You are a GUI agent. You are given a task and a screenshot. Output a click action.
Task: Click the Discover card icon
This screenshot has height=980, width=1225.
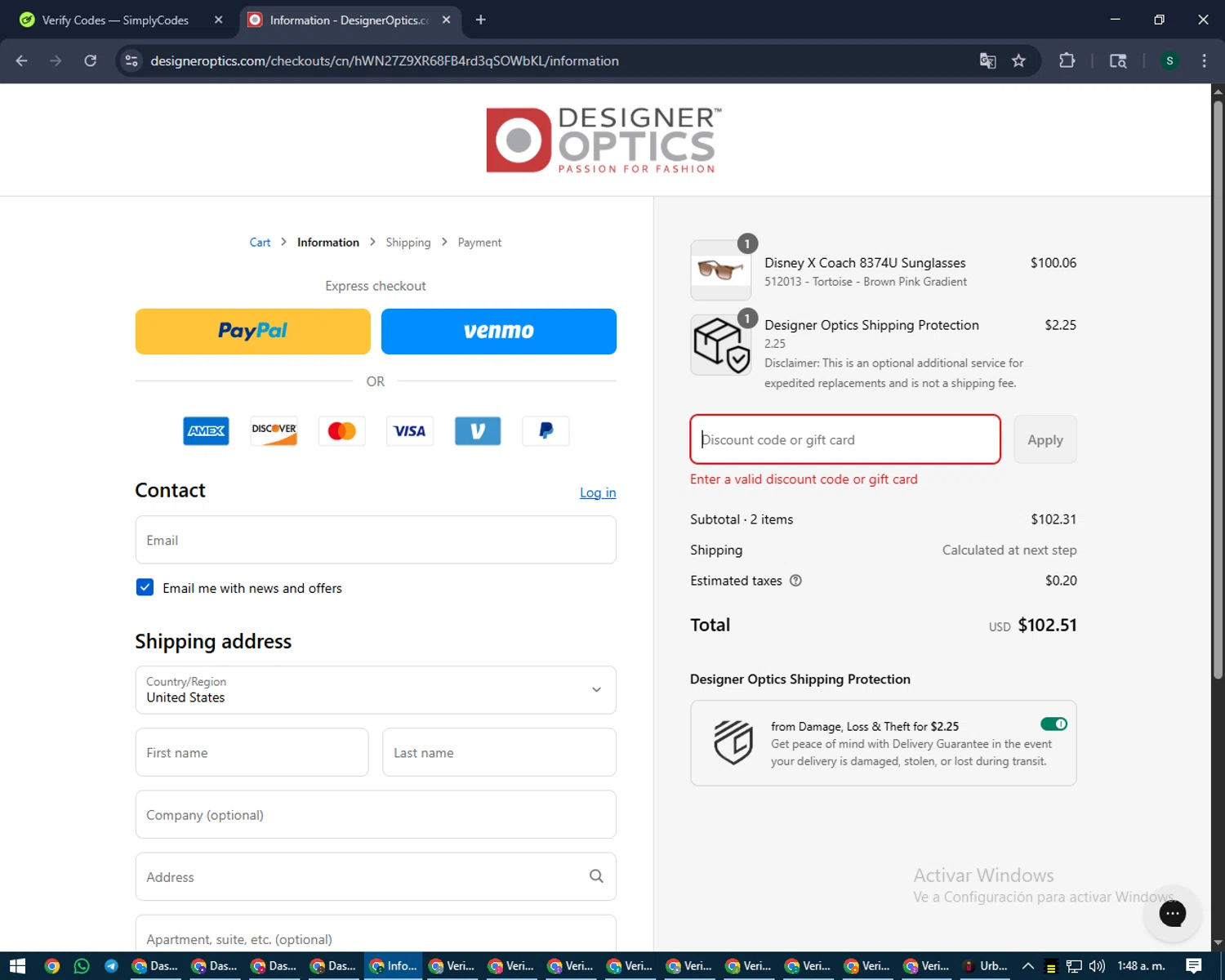click(274, 430)
